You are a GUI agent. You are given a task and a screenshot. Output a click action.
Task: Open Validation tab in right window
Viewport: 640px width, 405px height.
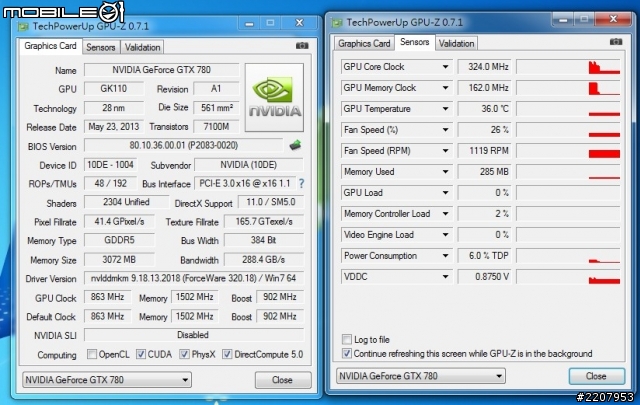pyautogui.click(x=456, y=43)
